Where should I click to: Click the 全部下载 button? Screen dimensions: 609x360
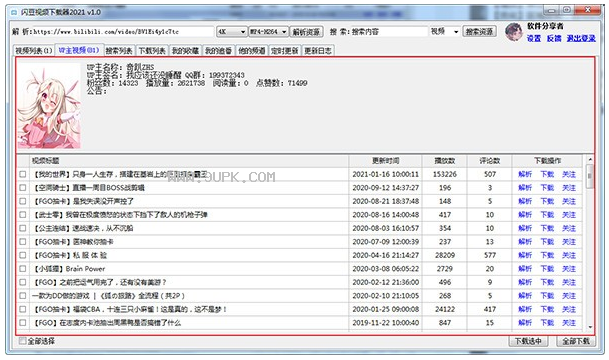coord(576,341)
